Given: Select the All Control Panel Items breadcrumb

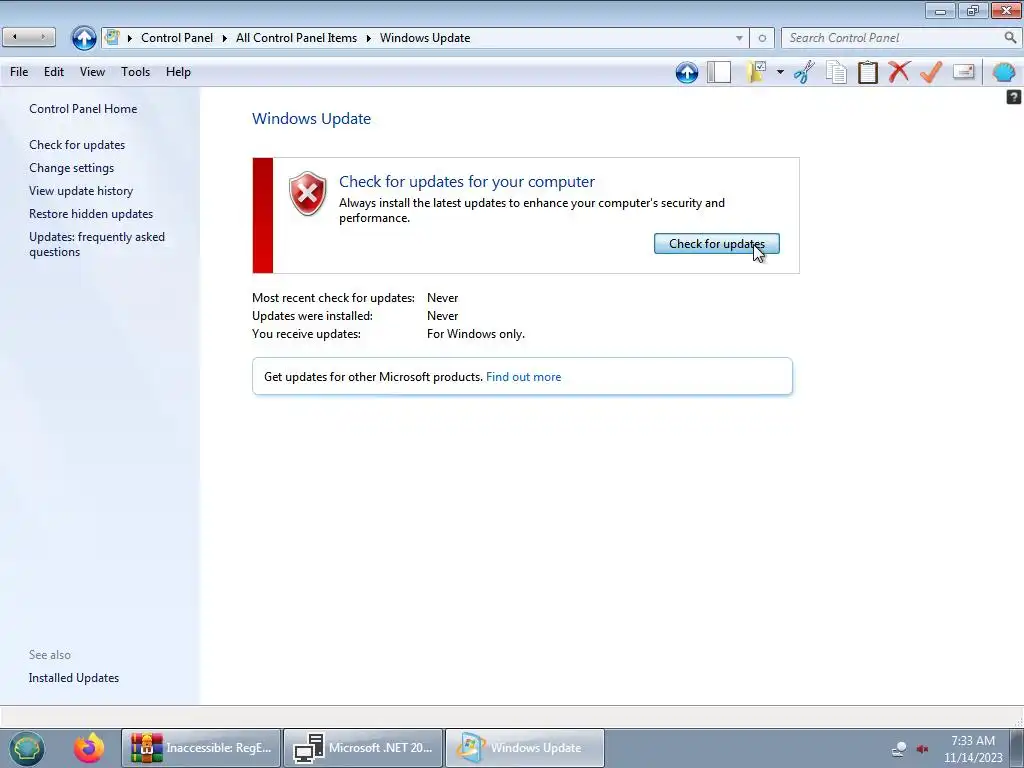Looking at the screenshot, I should coord(296,38).
